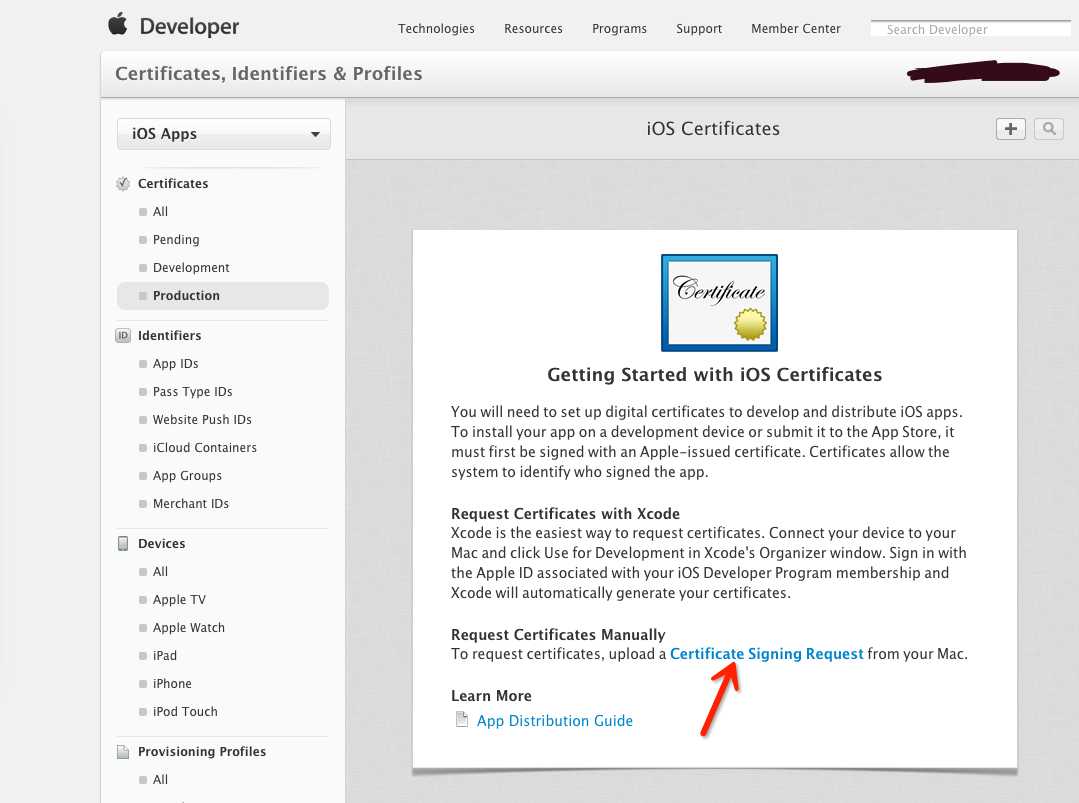Open Merchant IDs

[191, 504]
